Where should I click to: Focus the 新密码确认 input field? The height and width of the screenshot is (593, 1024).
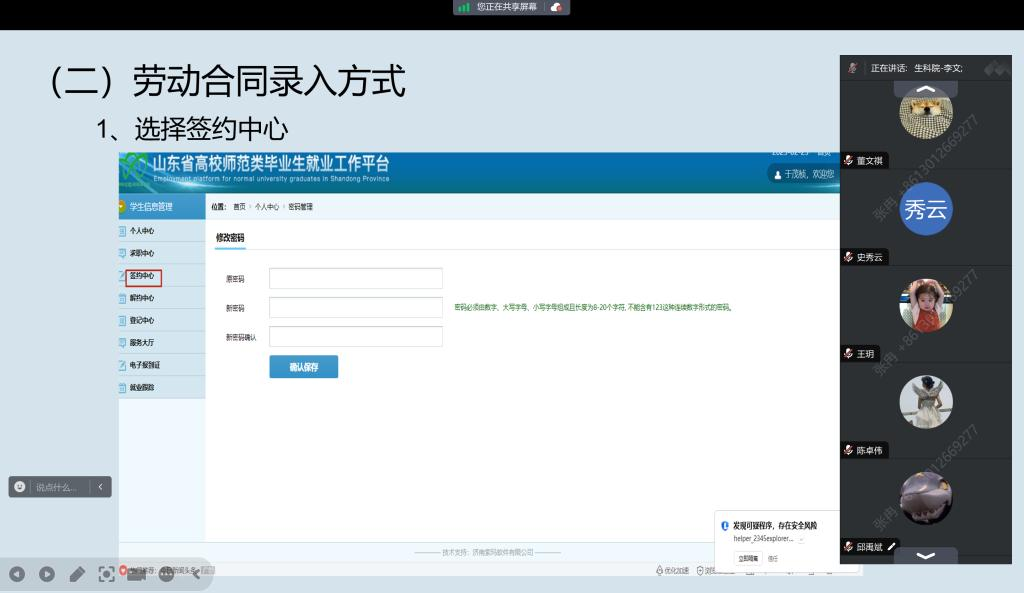coord(355,337)
